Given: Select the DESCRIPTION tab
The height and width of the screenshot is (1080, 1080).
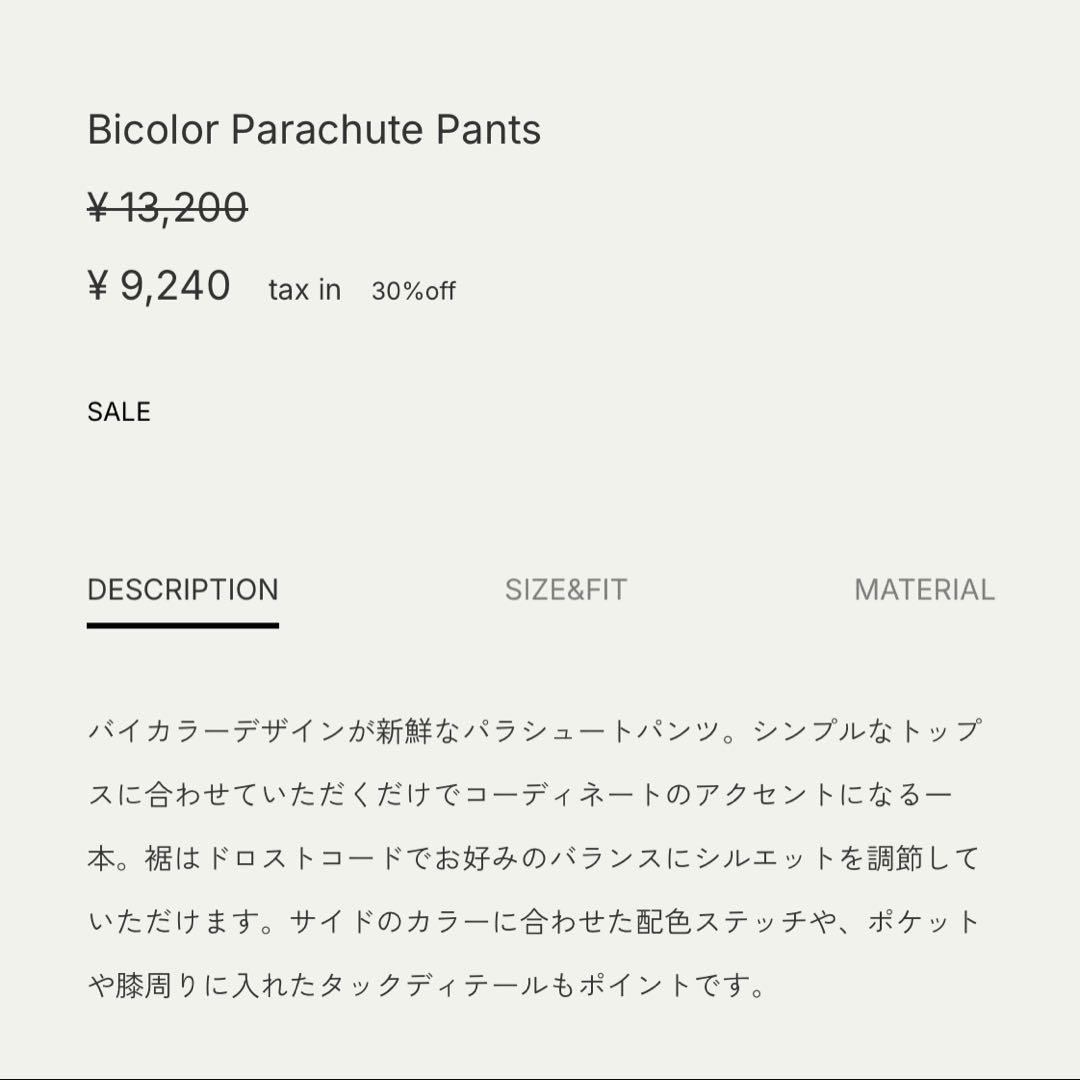Looking at the screenshot, I should (183, 590).
